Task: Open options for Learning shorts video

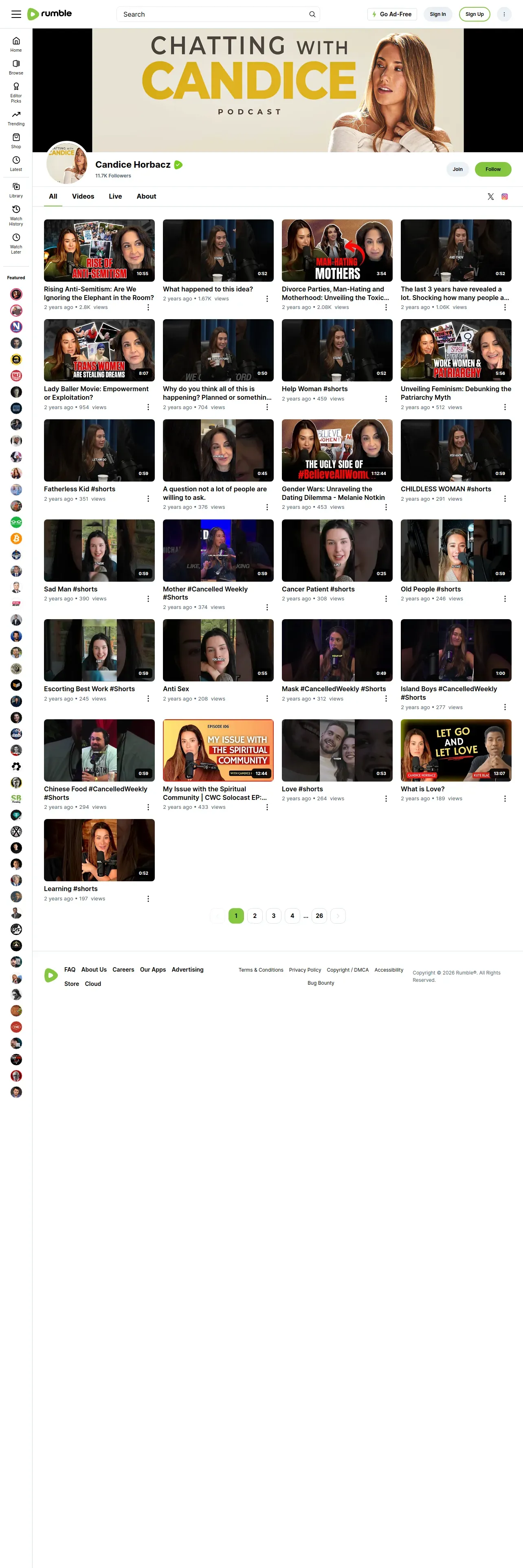Action: [148, 898]
